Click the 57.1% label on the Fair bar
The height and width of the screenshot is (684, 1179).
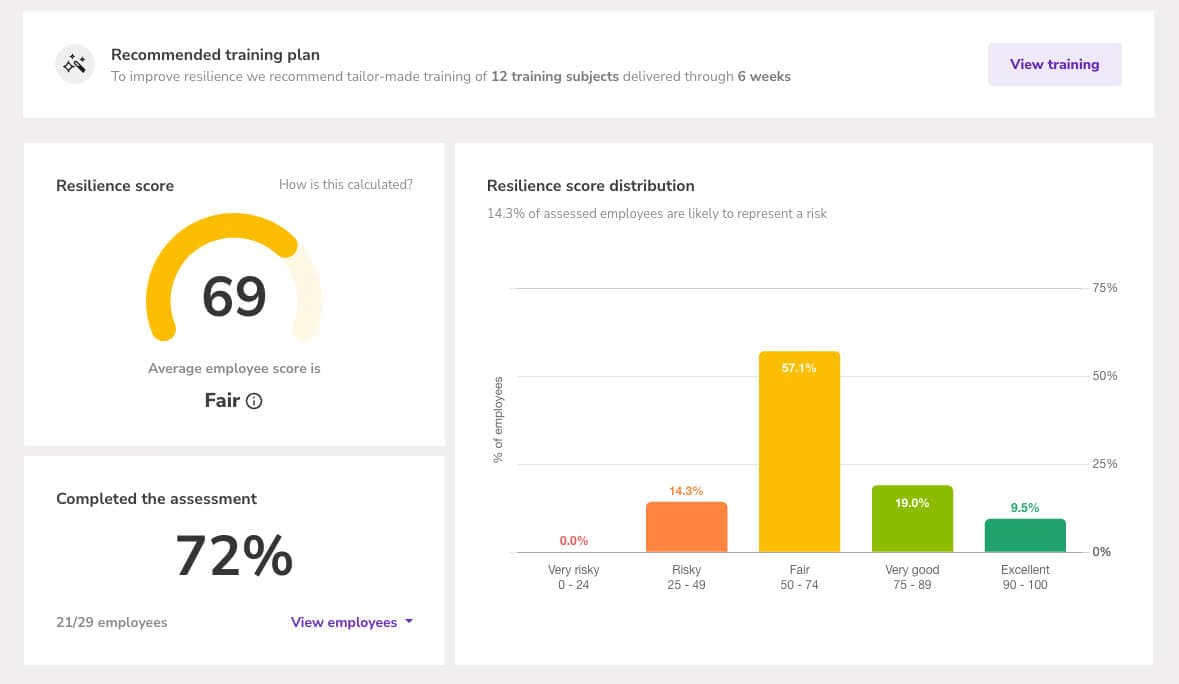click(799, 368)
